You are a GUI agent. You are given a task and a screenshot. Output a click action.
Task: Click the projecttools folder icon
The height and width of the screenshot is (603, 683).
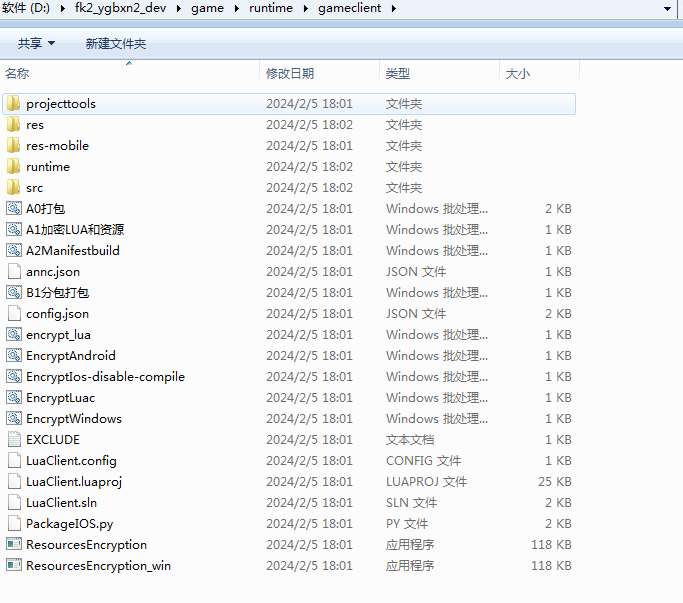tap(13, 104)
